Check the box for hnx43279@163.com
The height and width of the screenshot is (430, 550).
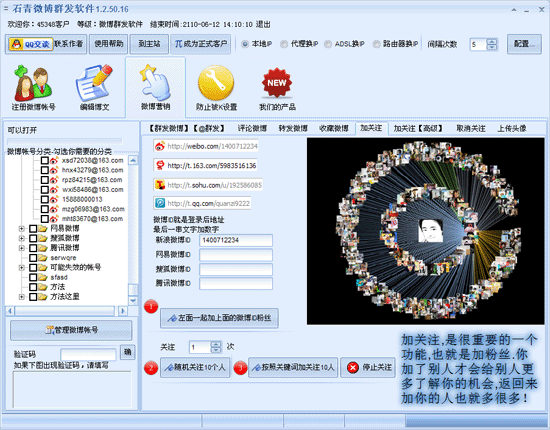tap(45, 170)
